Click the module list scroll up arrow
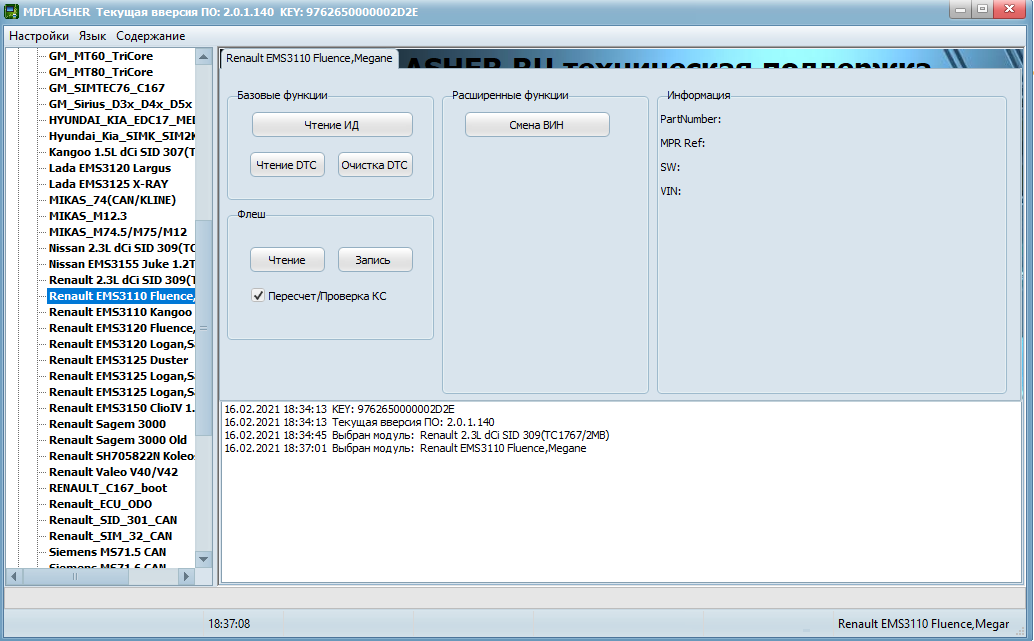Viewport: 1034px width, 641px height. (x=204, y=57)
